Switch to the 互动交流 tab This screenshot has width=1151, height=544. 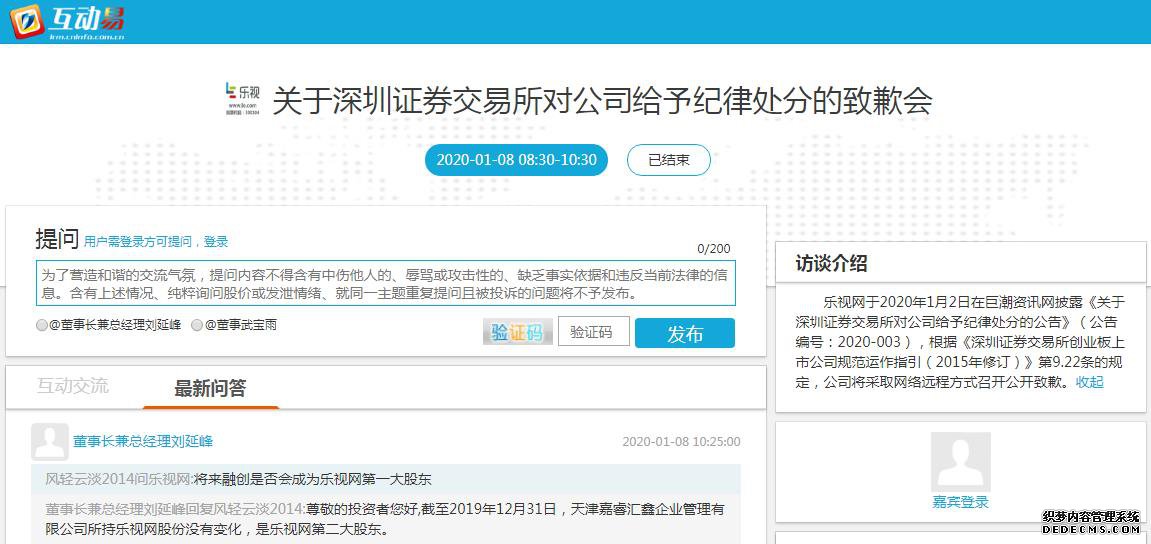[x=73, y=386]
